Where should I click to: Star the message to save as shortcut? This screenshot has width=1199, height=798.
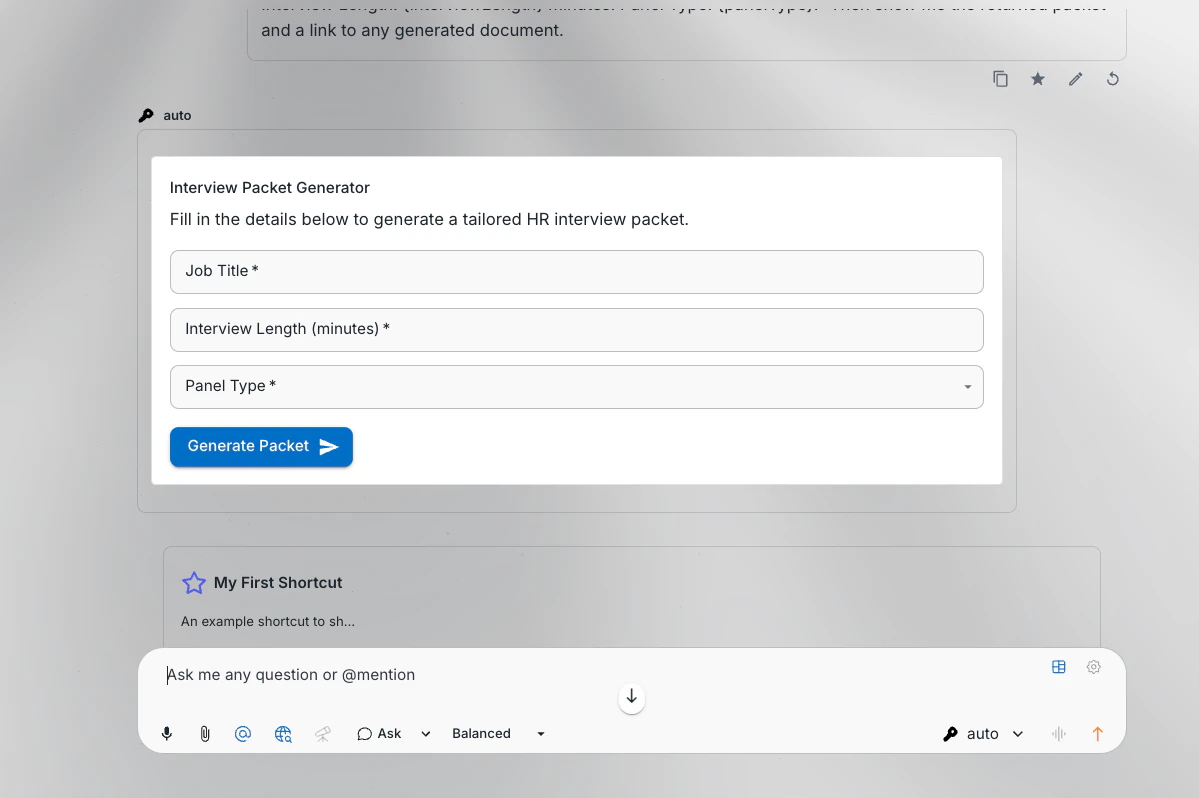point(1038,79)
